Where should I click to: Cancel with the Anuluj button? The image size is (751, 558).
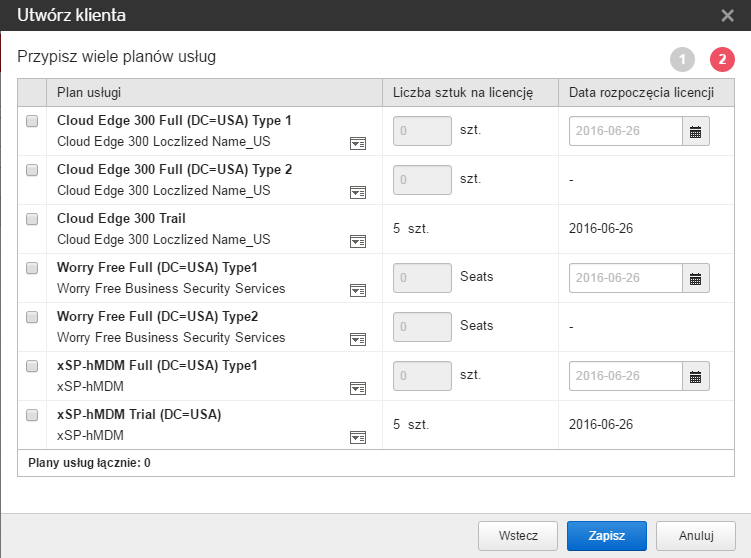tap(696, 536)
